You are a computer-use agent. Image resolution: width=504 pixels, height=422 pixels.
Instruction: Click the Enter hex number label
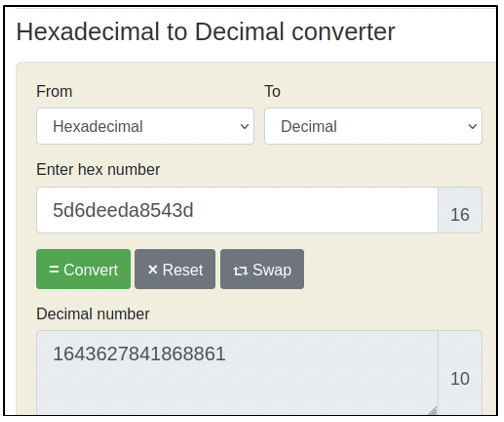click(x=98, y=169)
